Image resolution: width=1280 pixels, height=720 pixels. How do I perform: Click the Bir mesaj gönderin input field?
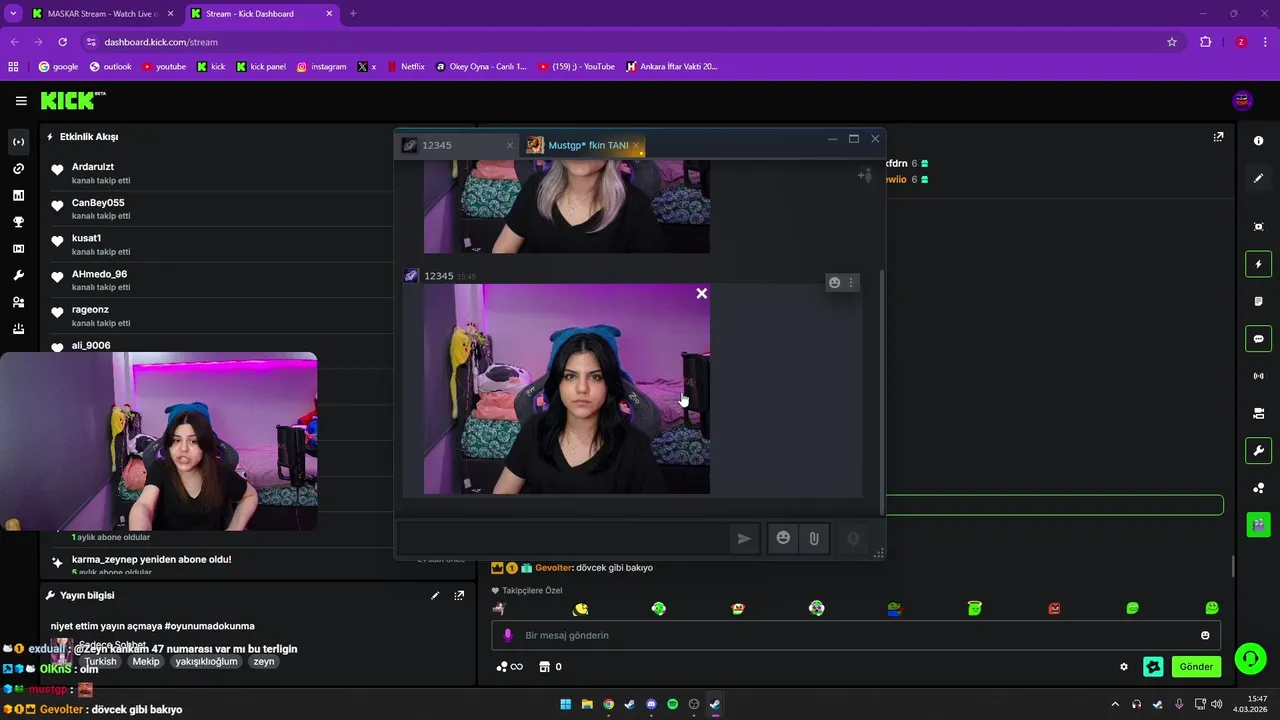pos(855,635)
